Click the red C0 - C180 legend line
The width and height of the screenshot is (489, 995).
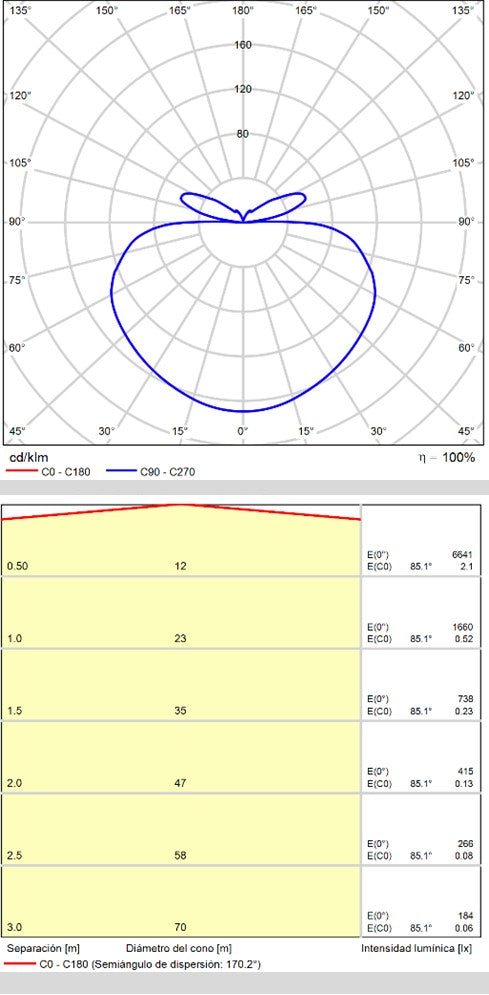[21, 471]
